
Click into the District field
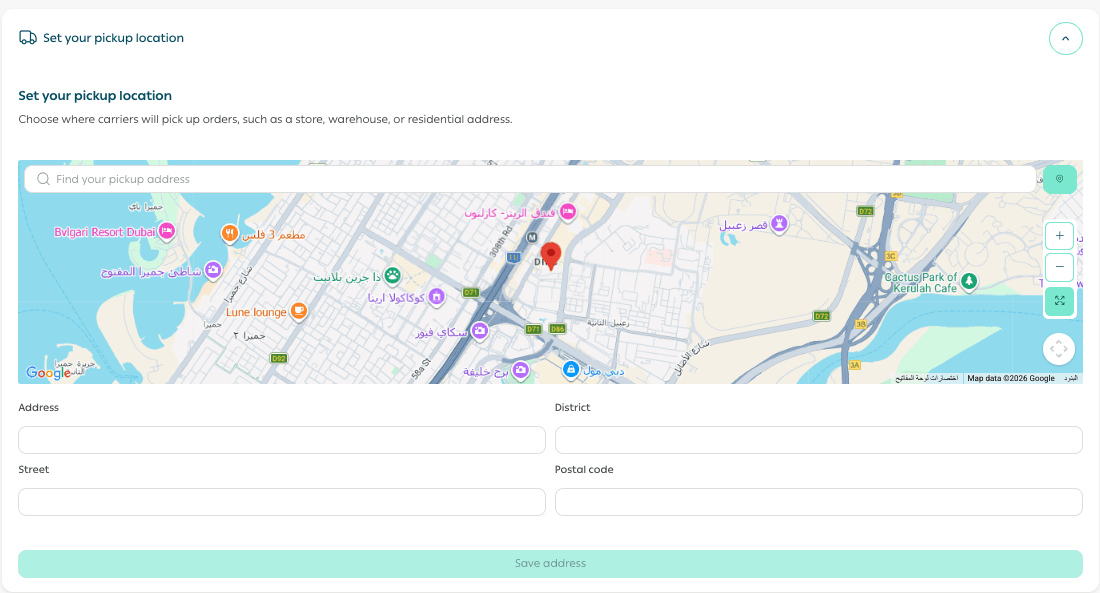click(818, 440)
